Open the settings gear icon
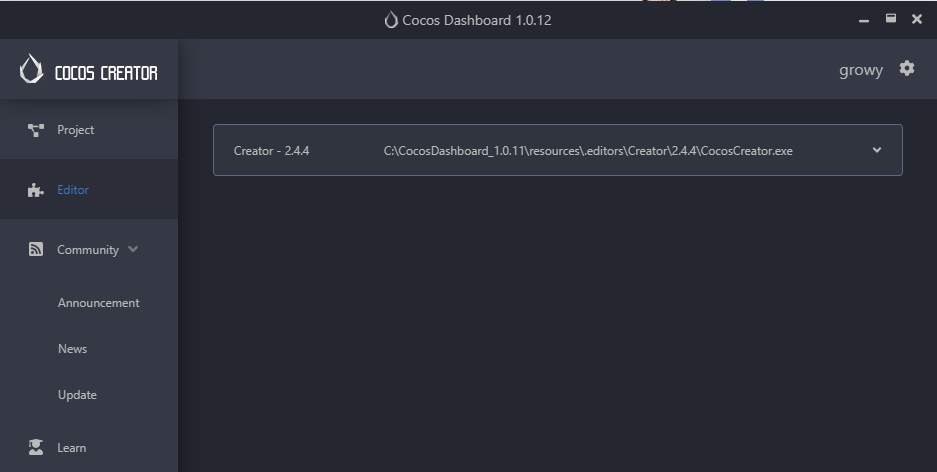The image size is (937, 472). 907,69
